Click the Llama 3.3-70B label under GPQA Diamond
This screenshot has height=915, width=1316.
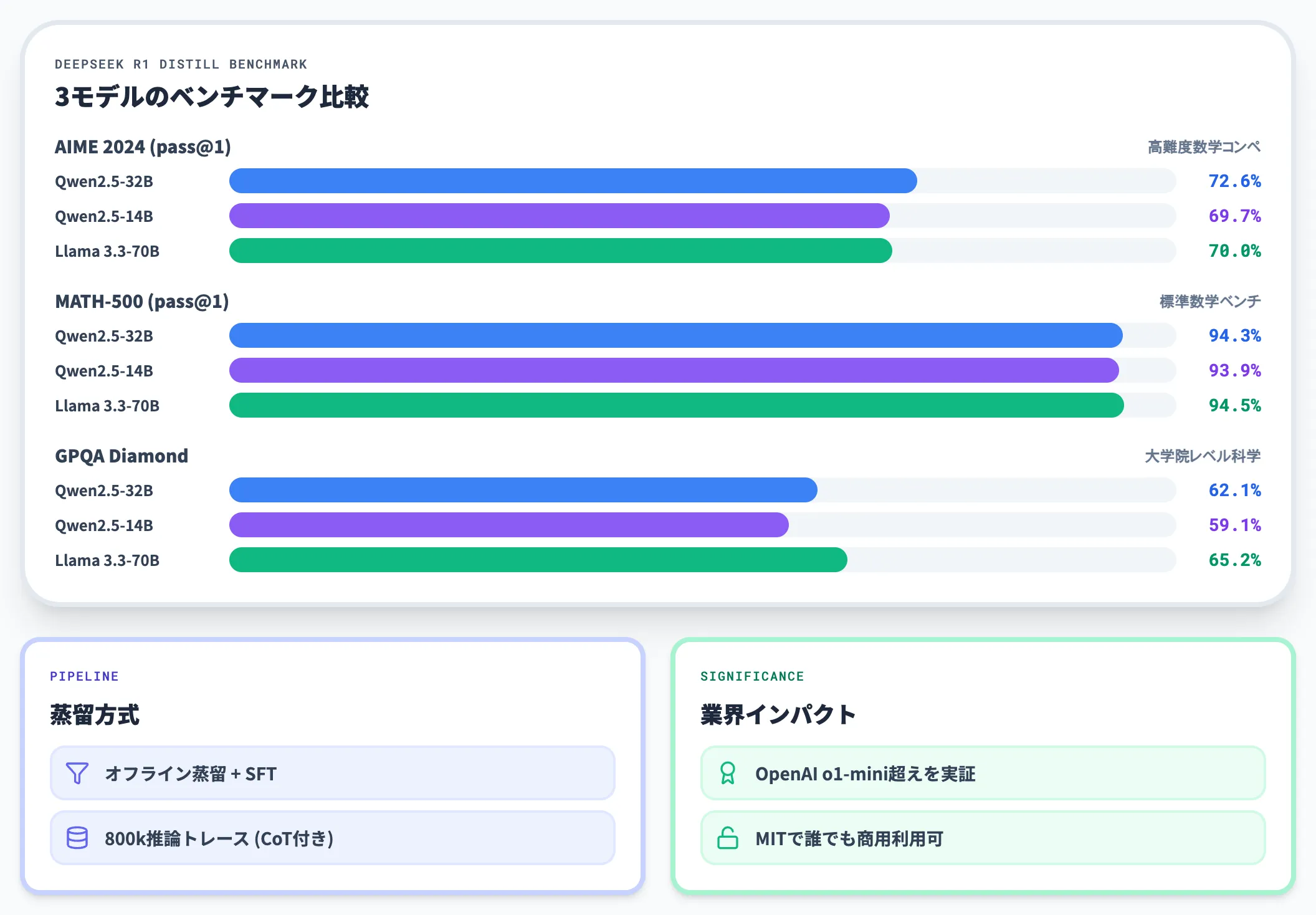pos(107,560)
